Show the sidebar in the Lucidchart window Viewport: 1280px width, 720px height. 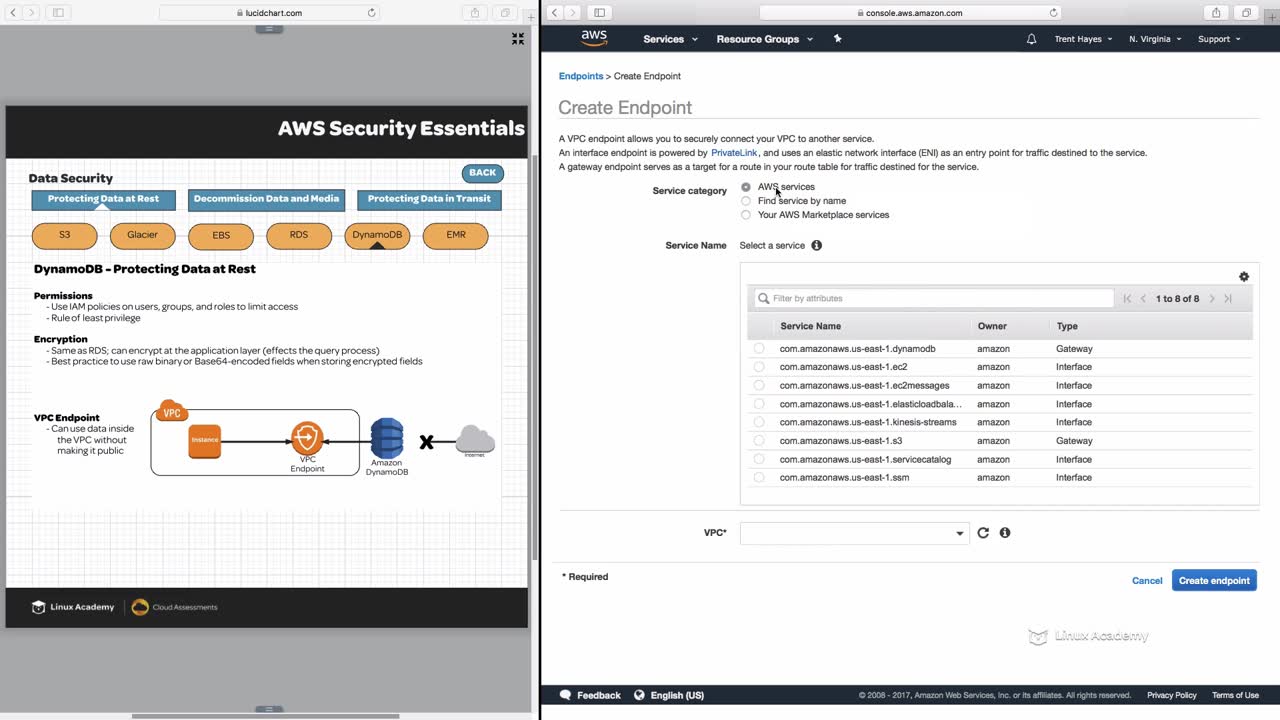58,13
